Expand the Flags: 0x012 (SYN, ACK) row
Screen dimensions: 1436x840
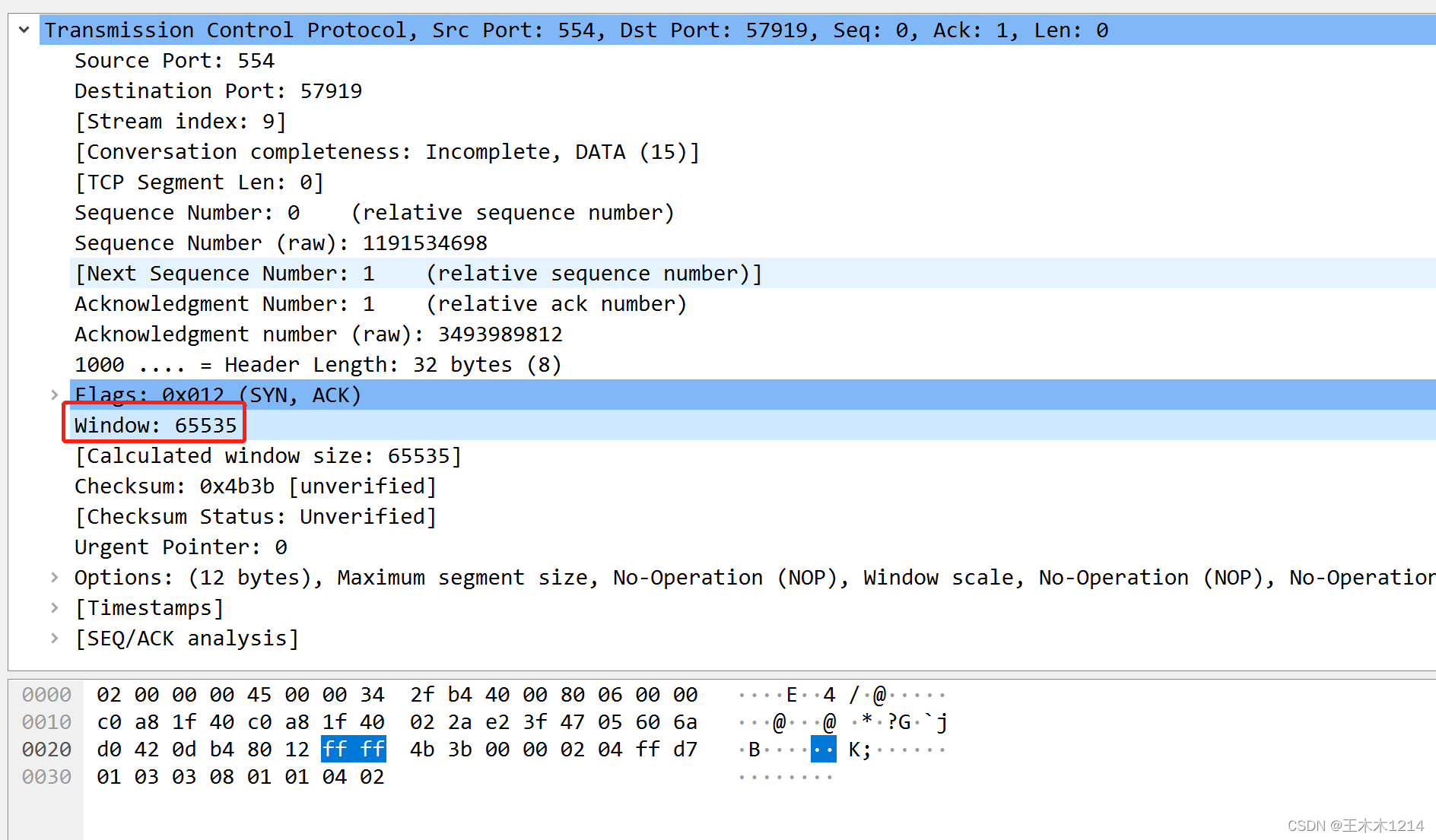(54, 395)
